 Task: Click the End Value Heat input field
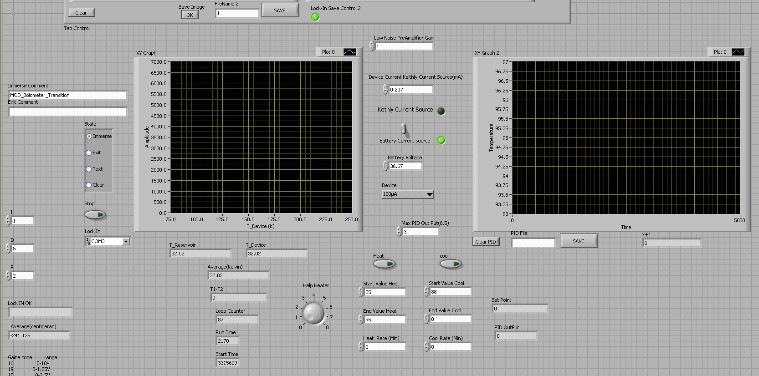[x=385, y=319]
